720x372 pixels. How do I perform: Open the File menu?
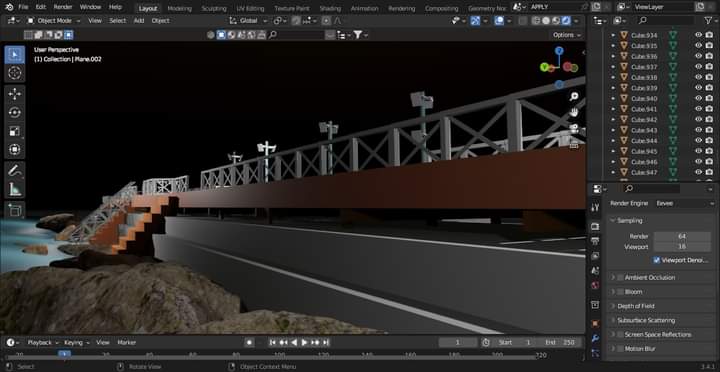(23, 7)
